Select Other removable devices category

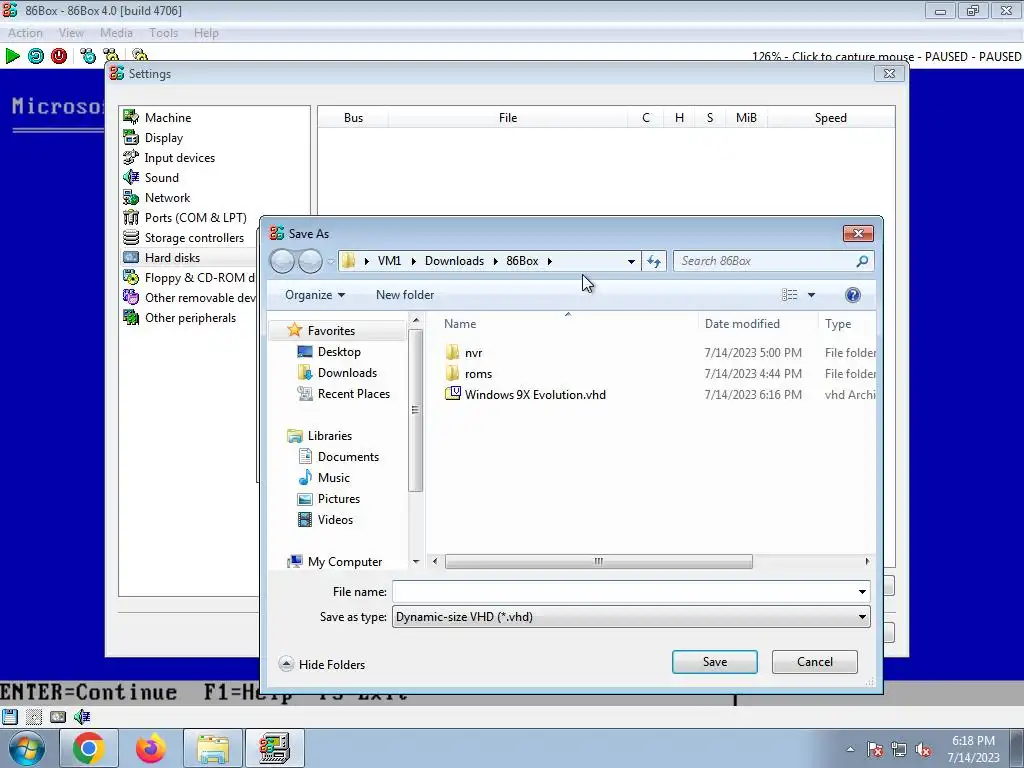tap(200, 298)
